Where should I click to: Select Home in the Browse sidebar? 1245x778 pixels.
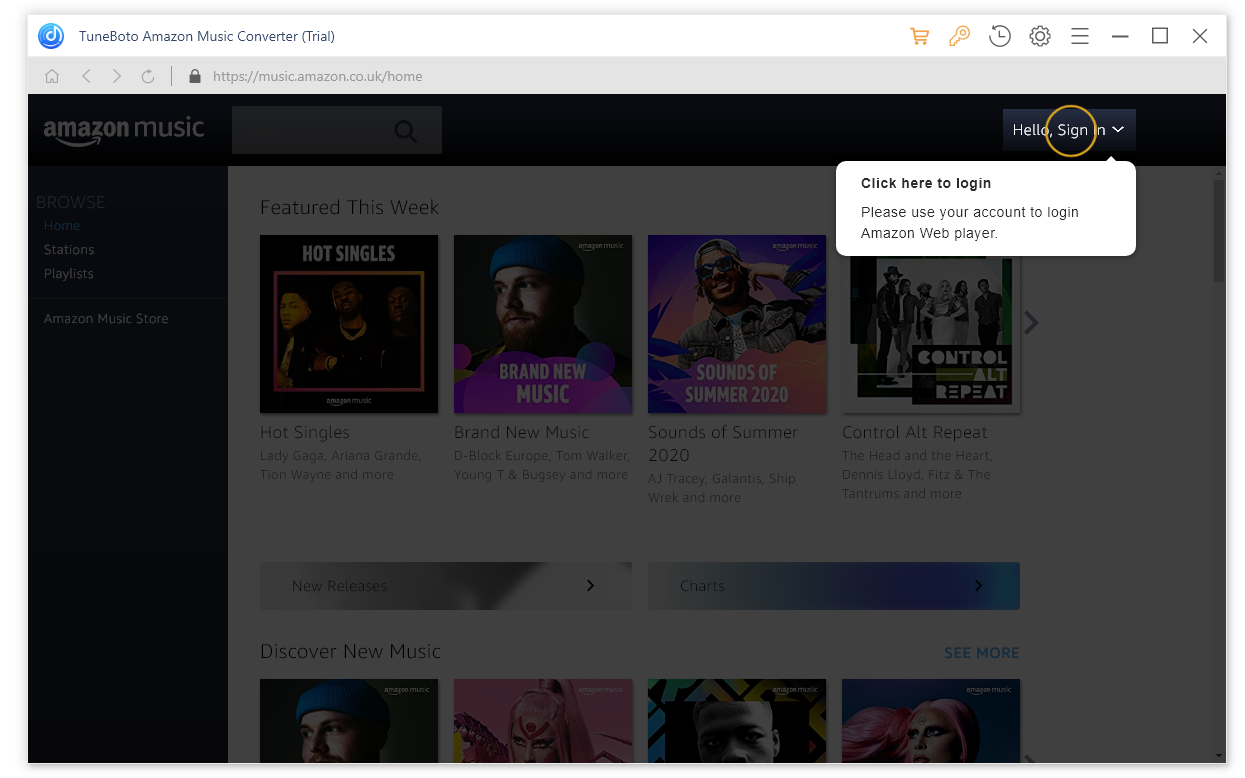coord(62,226)
